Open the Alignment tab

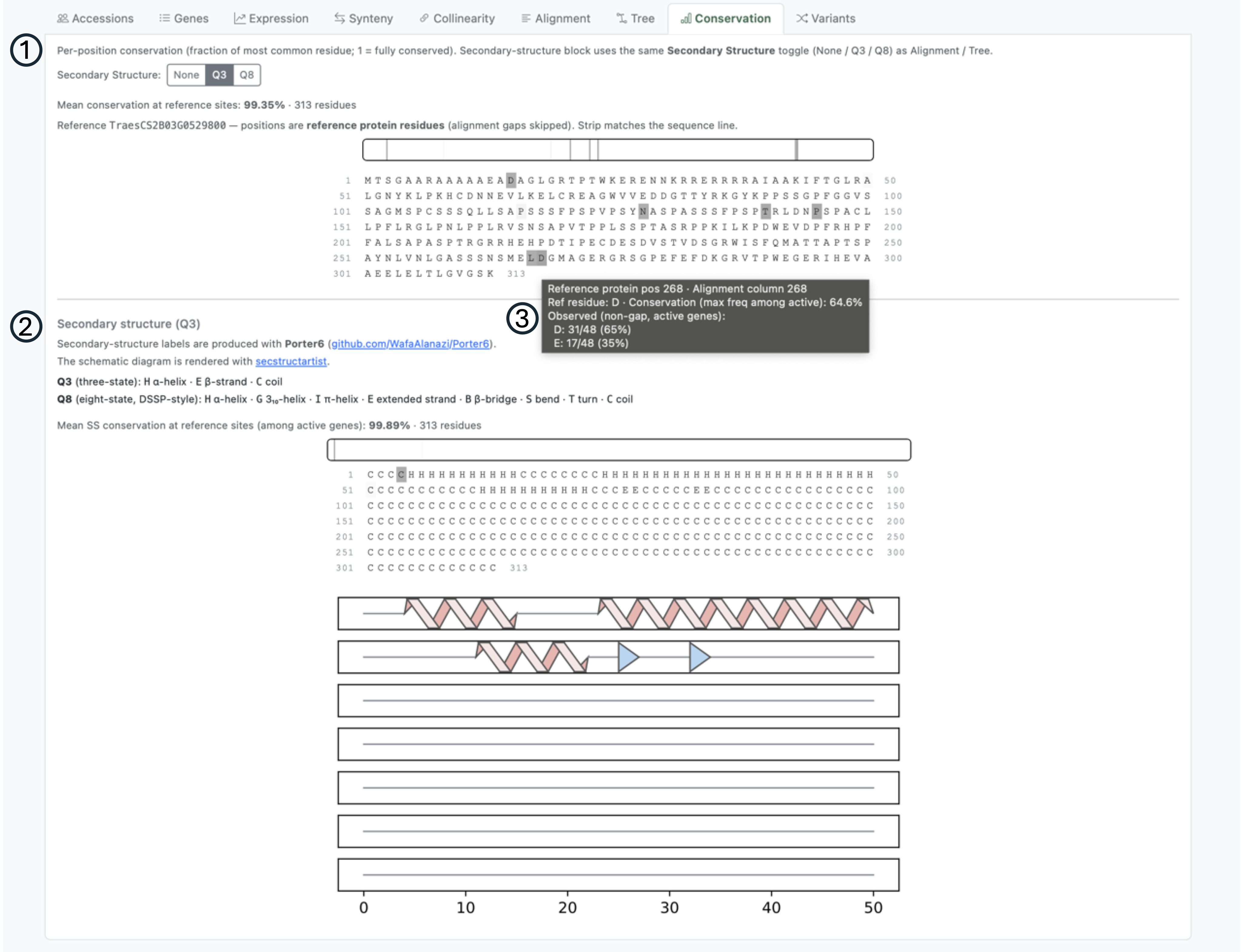[x=555, y=19]
